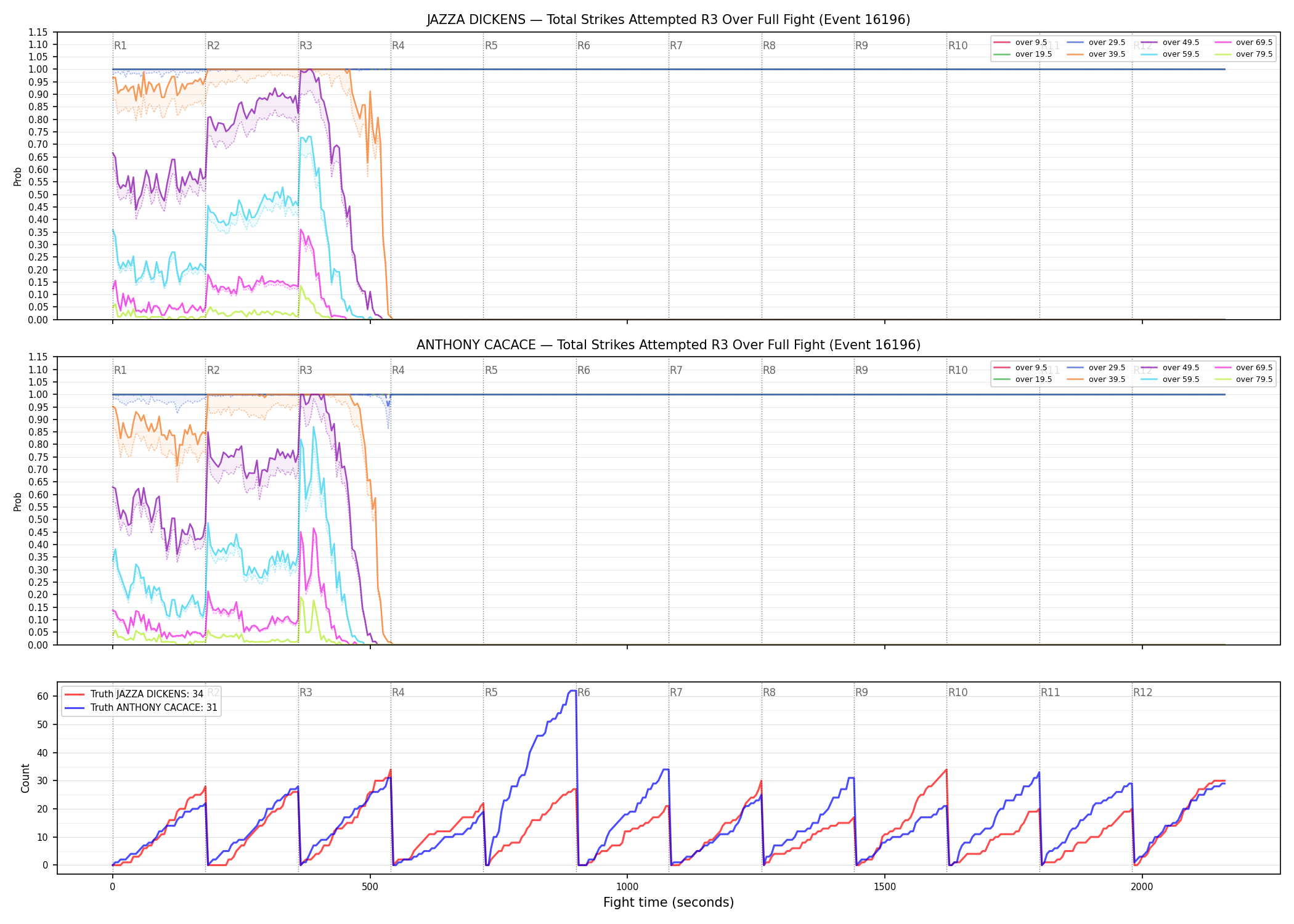Click R1 round label in Jazza Dickens chart
Screen dimensions: 1294x924
120,46
